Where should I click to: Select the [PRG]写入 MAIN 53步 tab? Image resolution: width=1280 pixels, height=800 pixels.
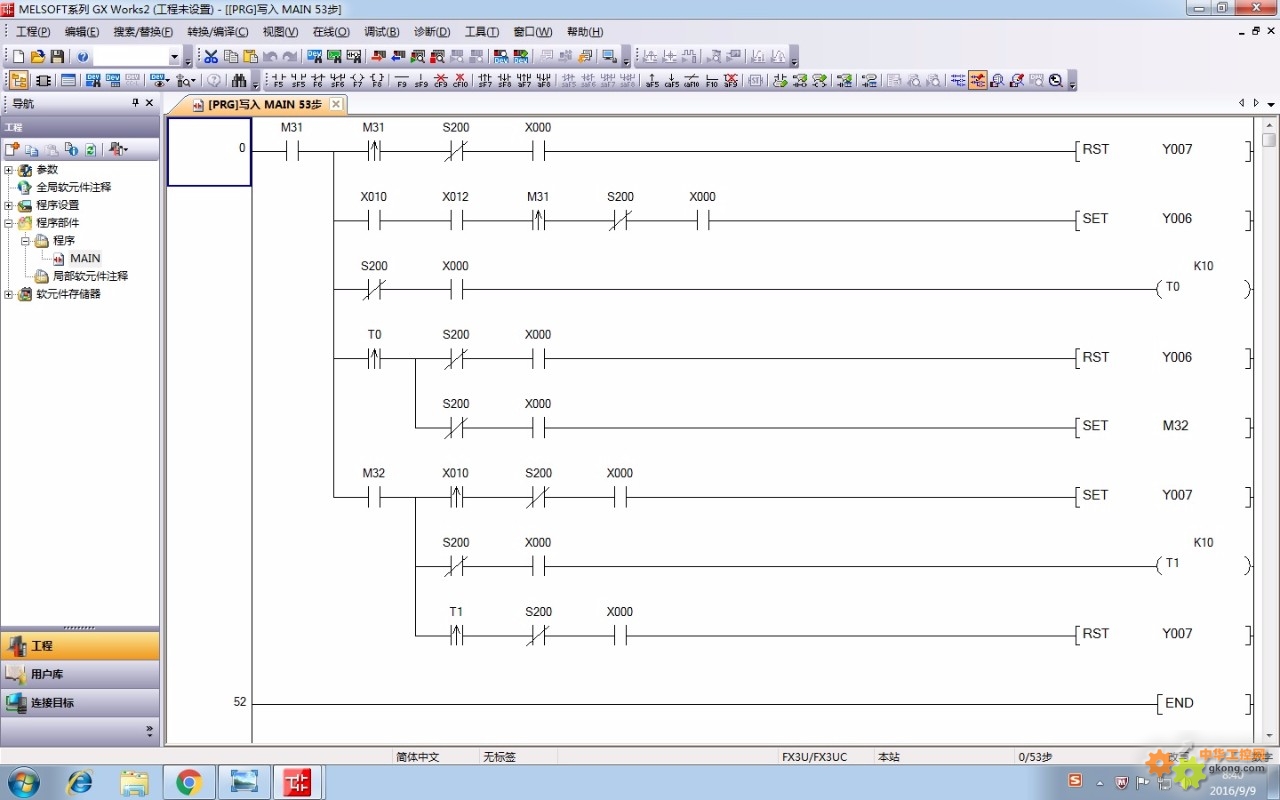tap(257, 104)
